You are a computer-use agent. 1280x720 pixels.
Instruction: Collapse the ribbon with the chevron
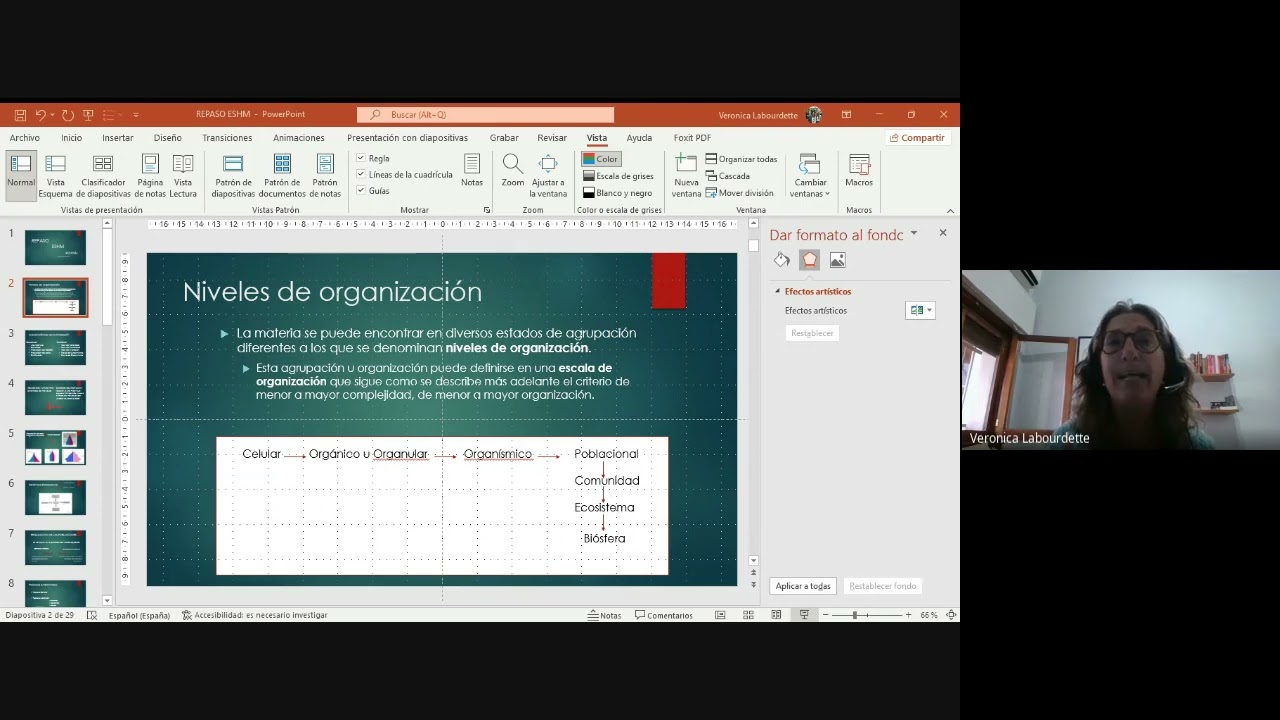coord(950,211)
